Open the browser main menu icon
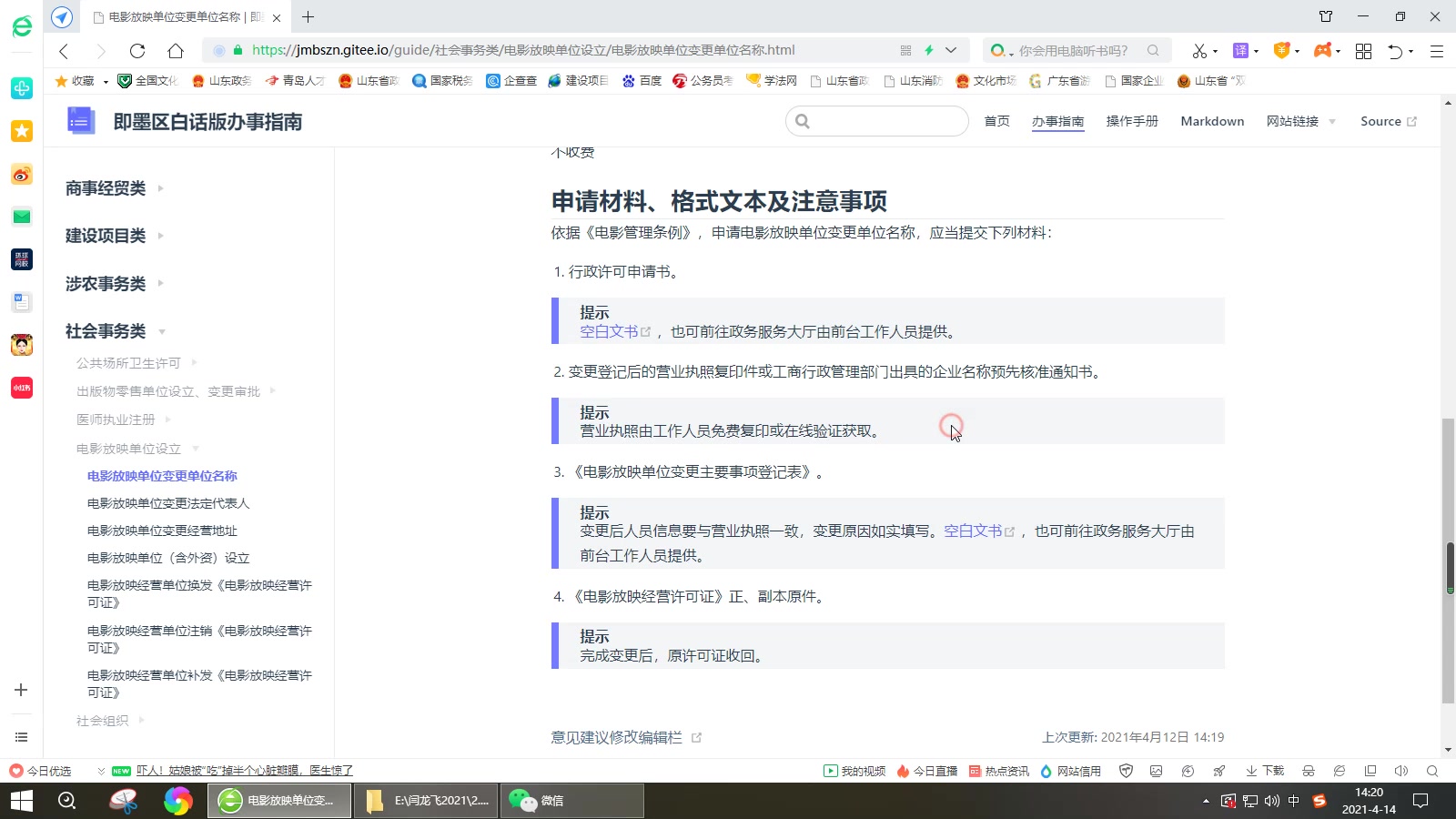This screenshot has width=1456, height=819. tap(1437, 51)
